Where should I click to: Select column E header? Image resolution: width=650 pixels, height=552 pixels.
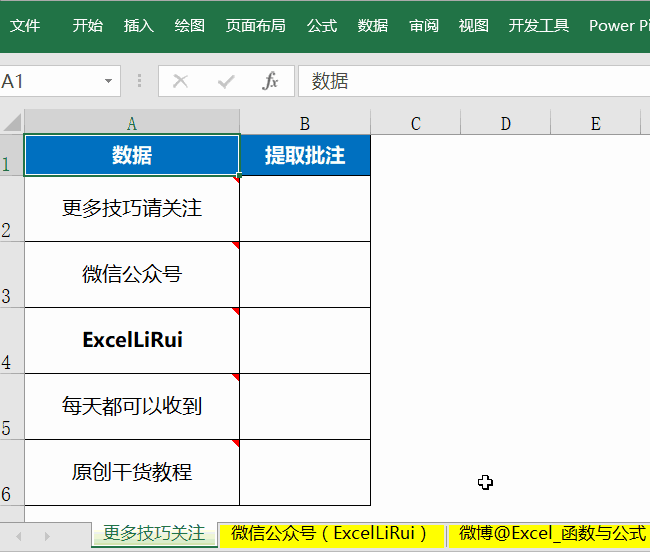[596, 123]
